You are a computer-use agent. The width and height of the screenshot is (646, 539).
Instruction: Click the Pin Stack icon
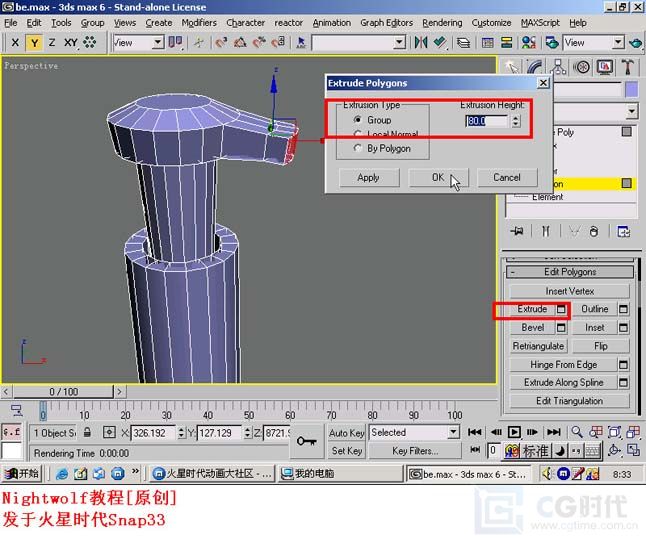click(x=517, y=231)
